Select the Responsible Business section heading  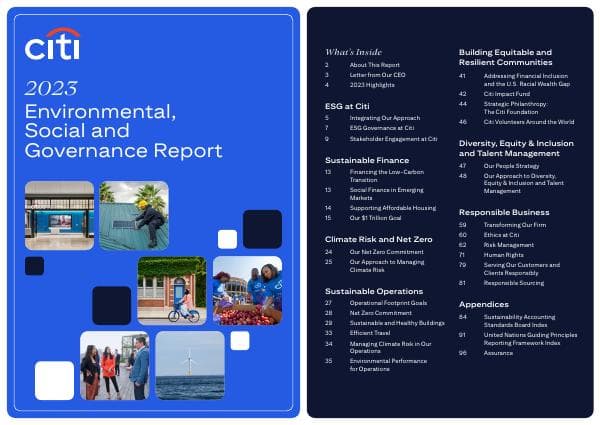click(504, 212)
